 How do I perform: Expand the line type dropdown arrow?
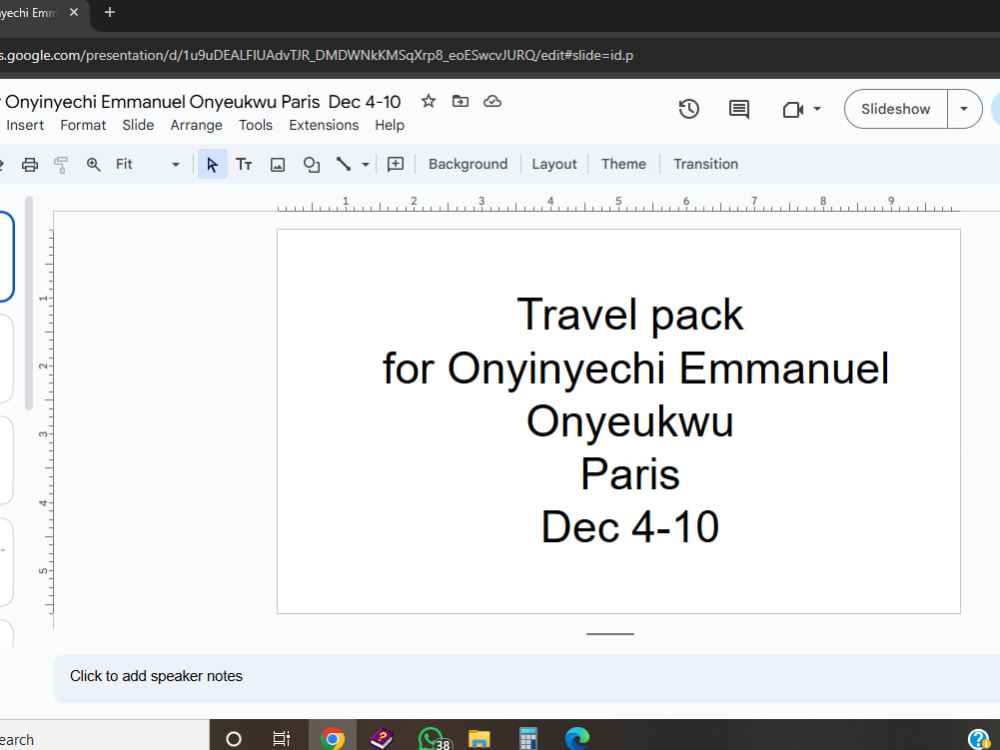365,165
